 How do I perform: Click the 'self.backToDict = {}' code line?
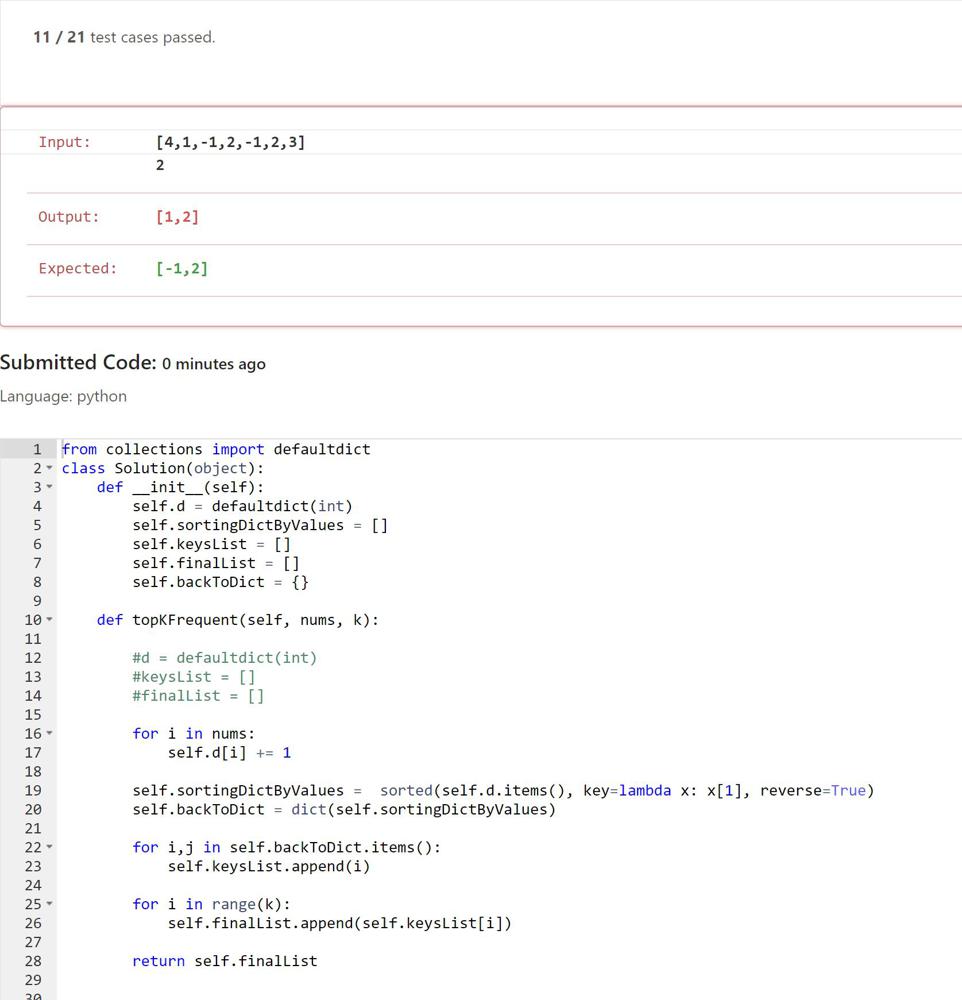pyautogui.click(x=221, y=582)
